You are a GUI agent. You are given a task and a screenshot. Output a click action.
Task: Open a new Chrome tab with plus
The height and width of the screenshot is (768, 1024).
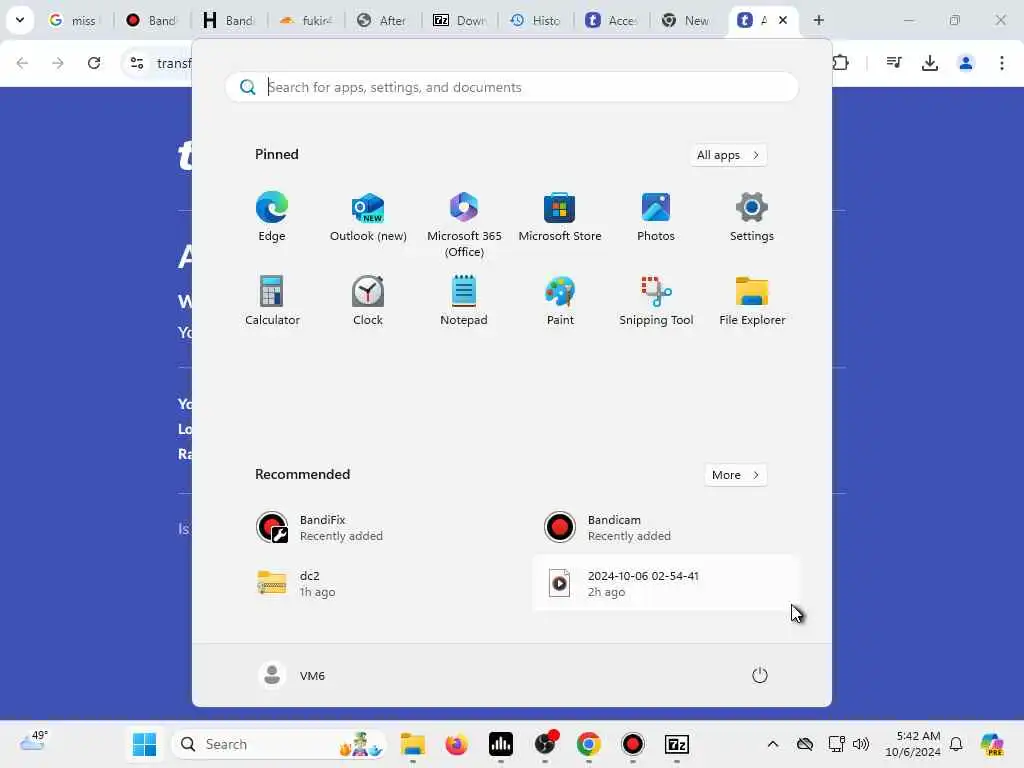[x=818, y=20]
